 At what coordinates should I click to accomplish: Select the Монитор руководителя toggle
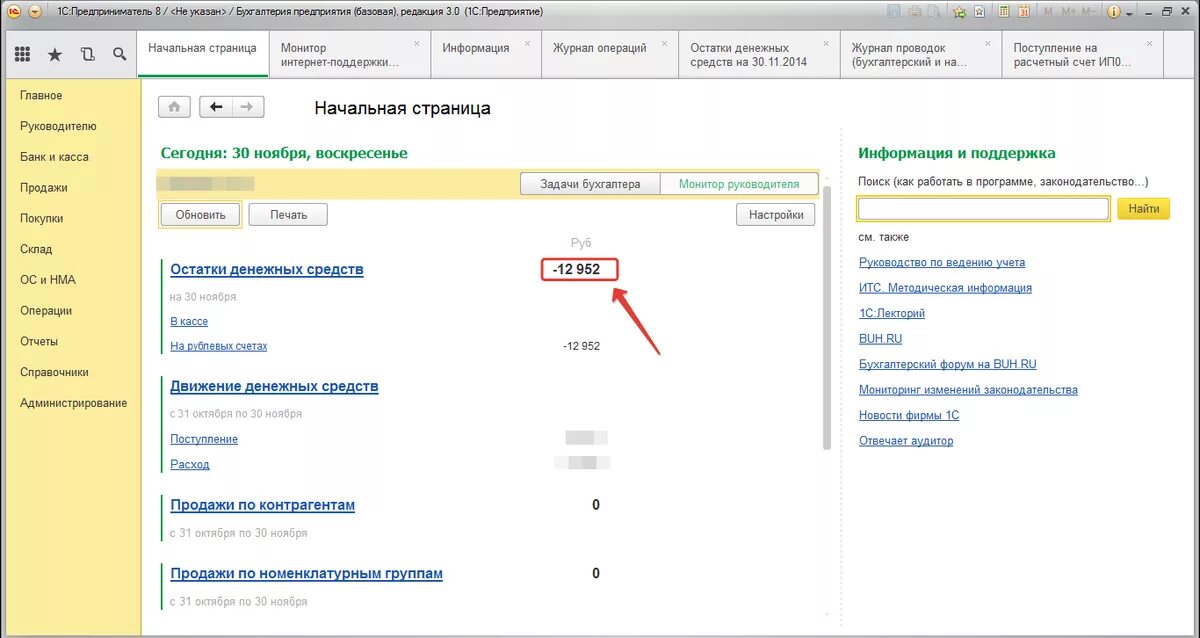pyautogui.click(x=739, y=184)
